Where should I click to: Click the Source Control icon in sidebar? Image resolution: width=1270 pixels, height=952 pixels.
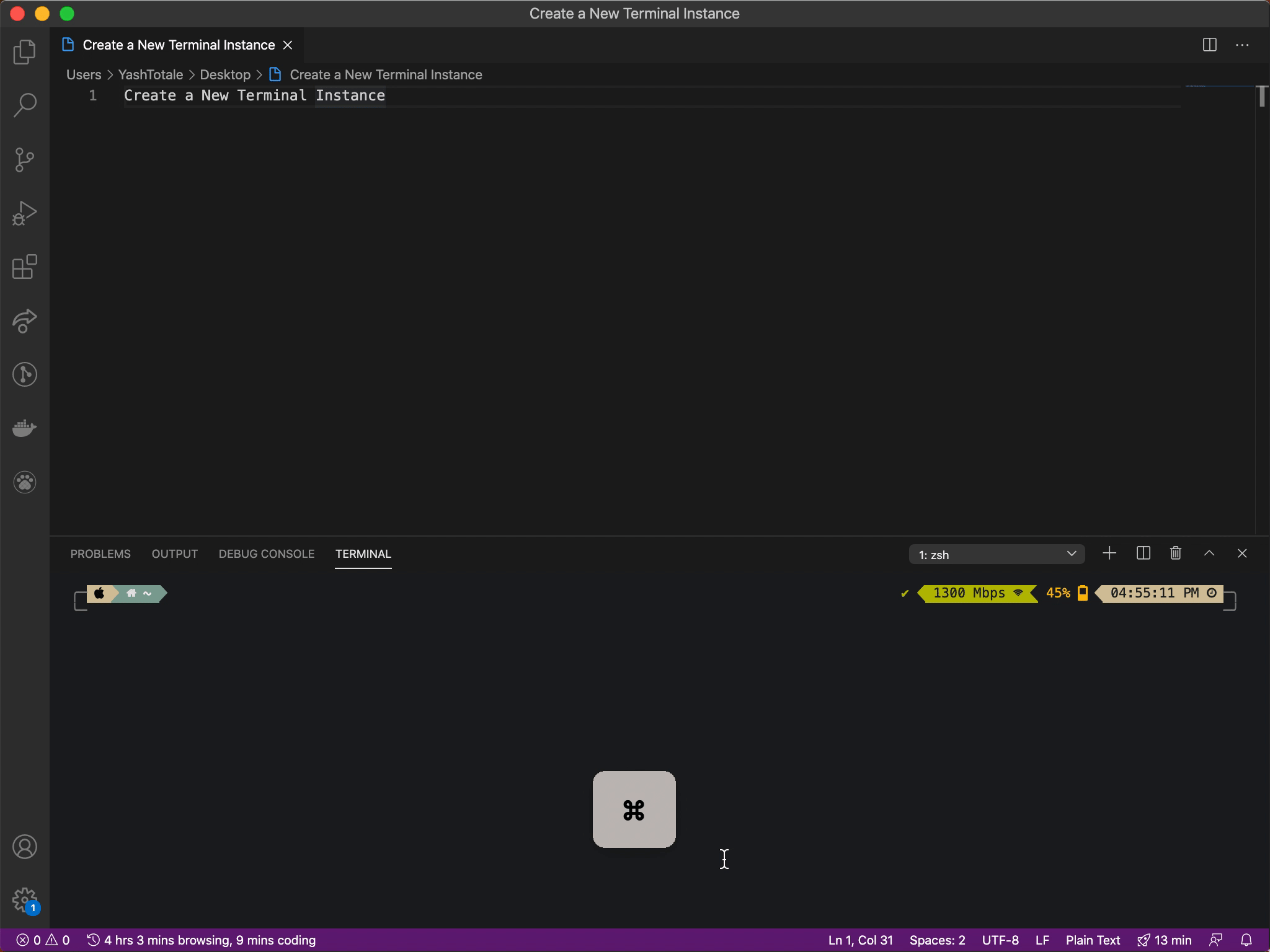click(25, 160)
